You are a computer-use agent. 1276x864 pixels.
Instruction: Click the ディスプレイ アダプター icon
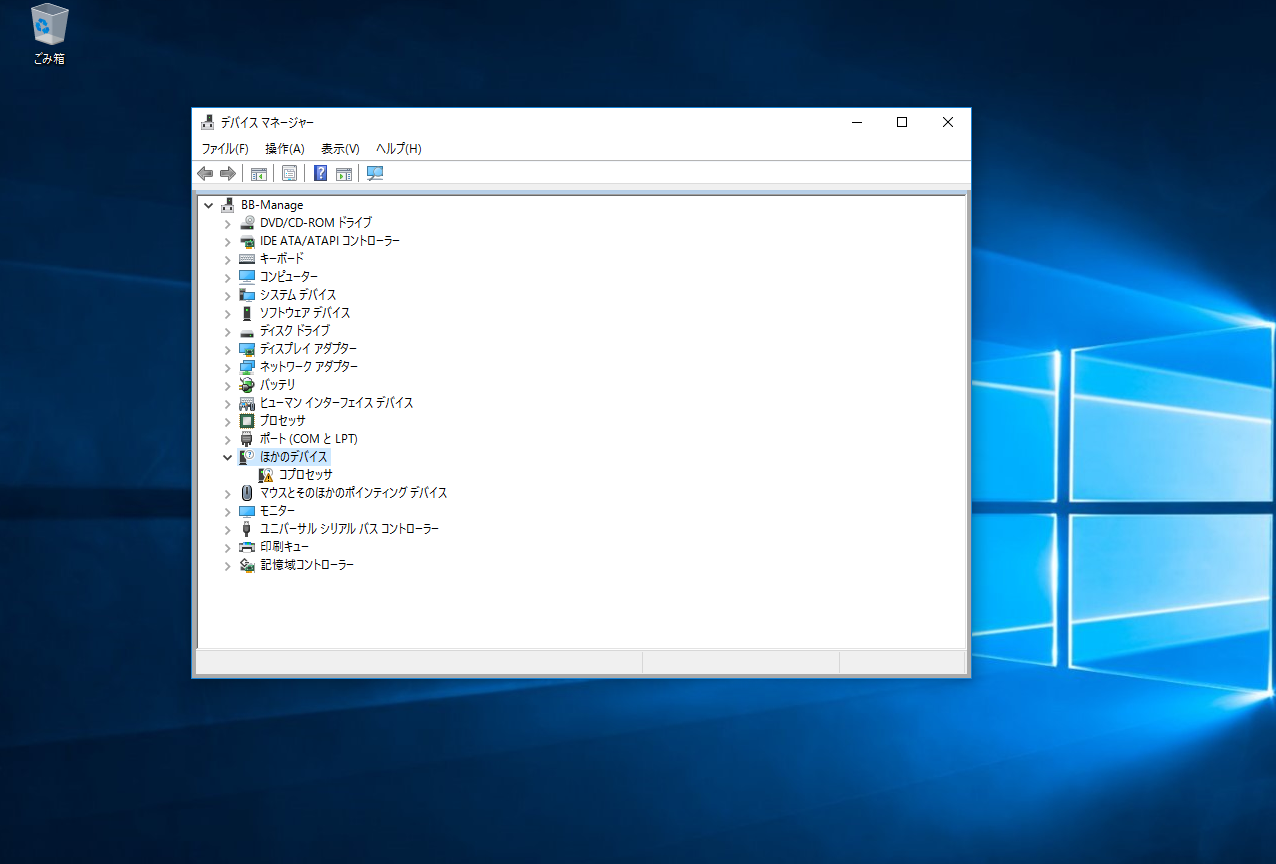(247, 349)
